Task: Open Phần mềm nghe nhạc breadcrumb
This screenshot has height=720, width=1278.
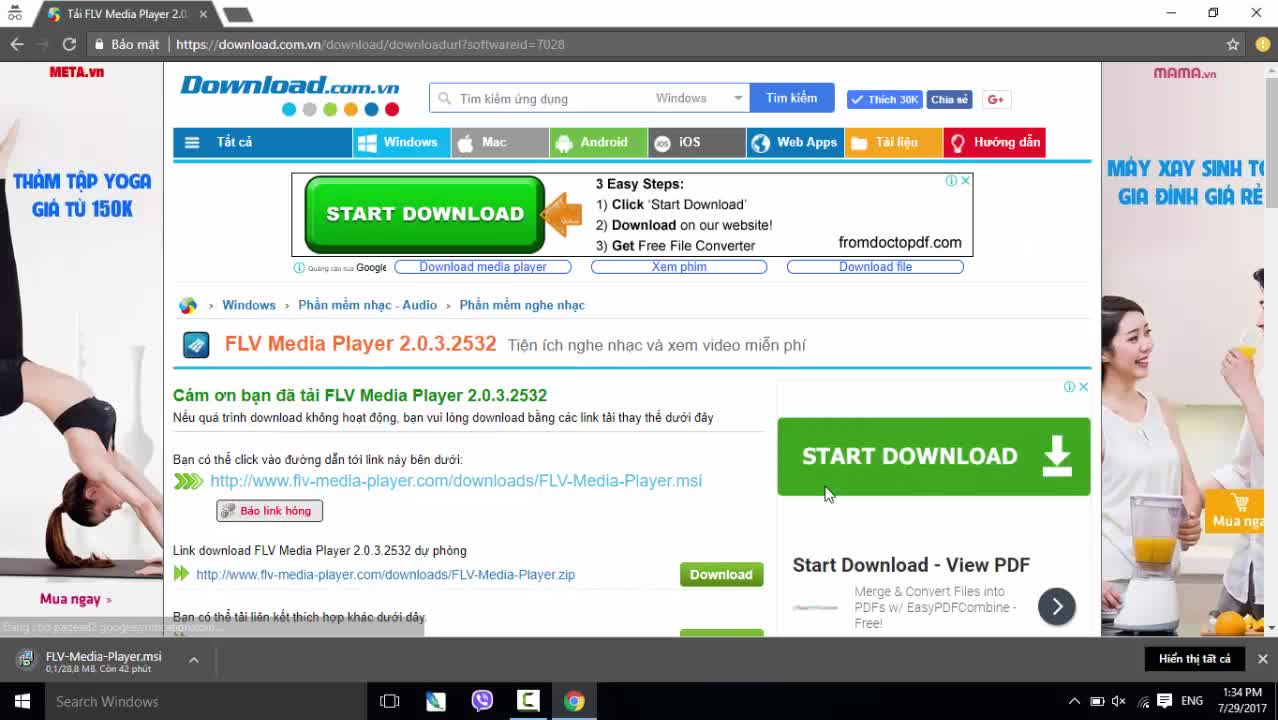Action: coord(522,305)
